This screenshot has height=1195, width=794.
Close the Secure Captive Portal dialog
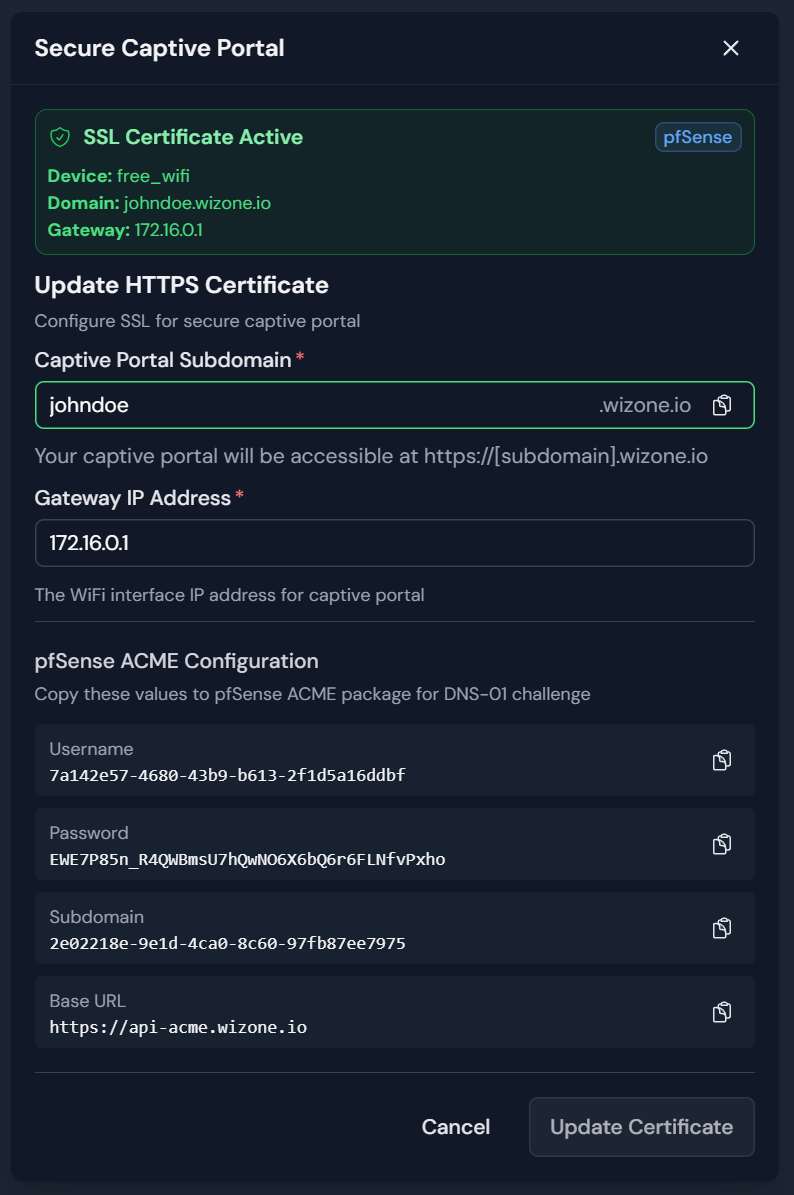[730, 47]
